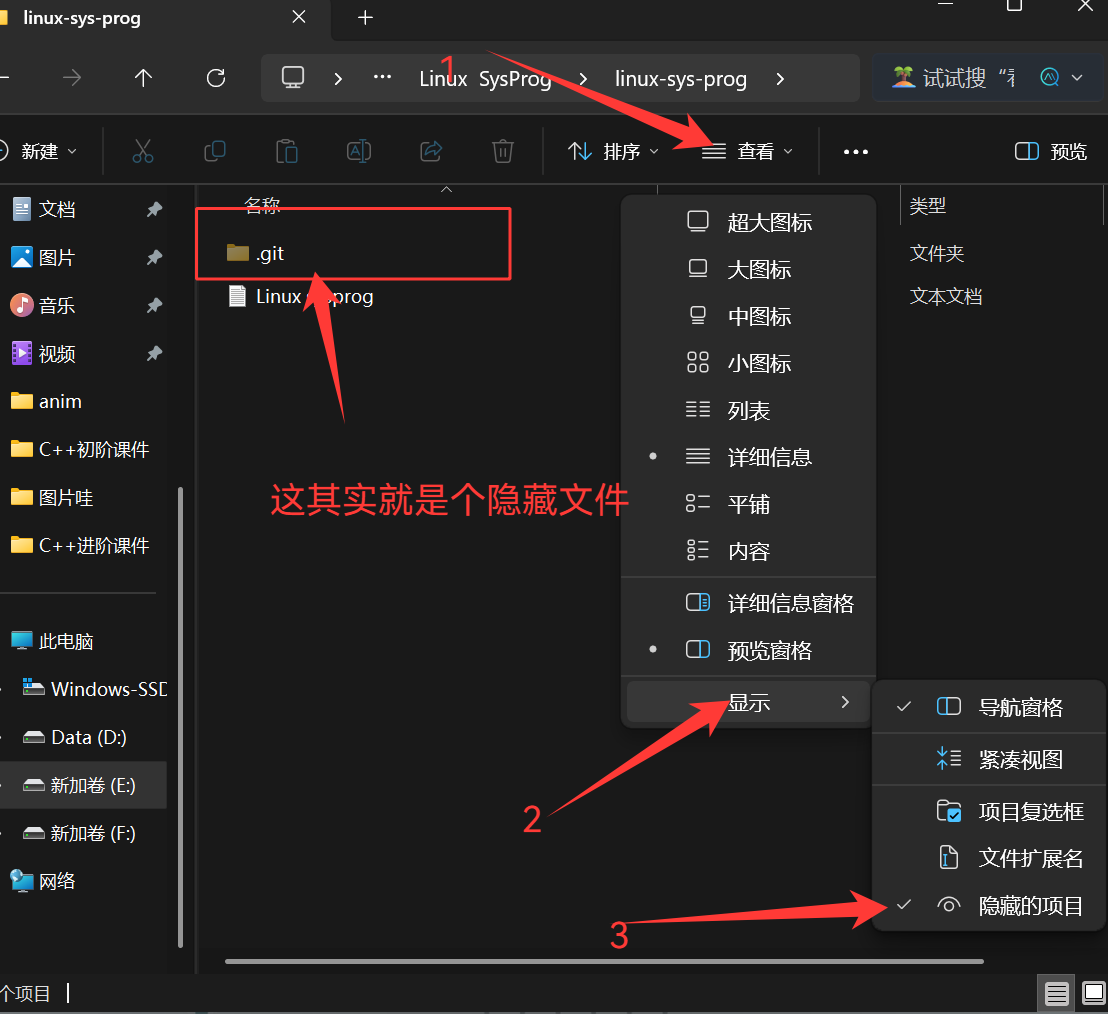Switch to details view icon in status bar
The height and width of the screenshot is (1014, 1108).
[1056, 994]
